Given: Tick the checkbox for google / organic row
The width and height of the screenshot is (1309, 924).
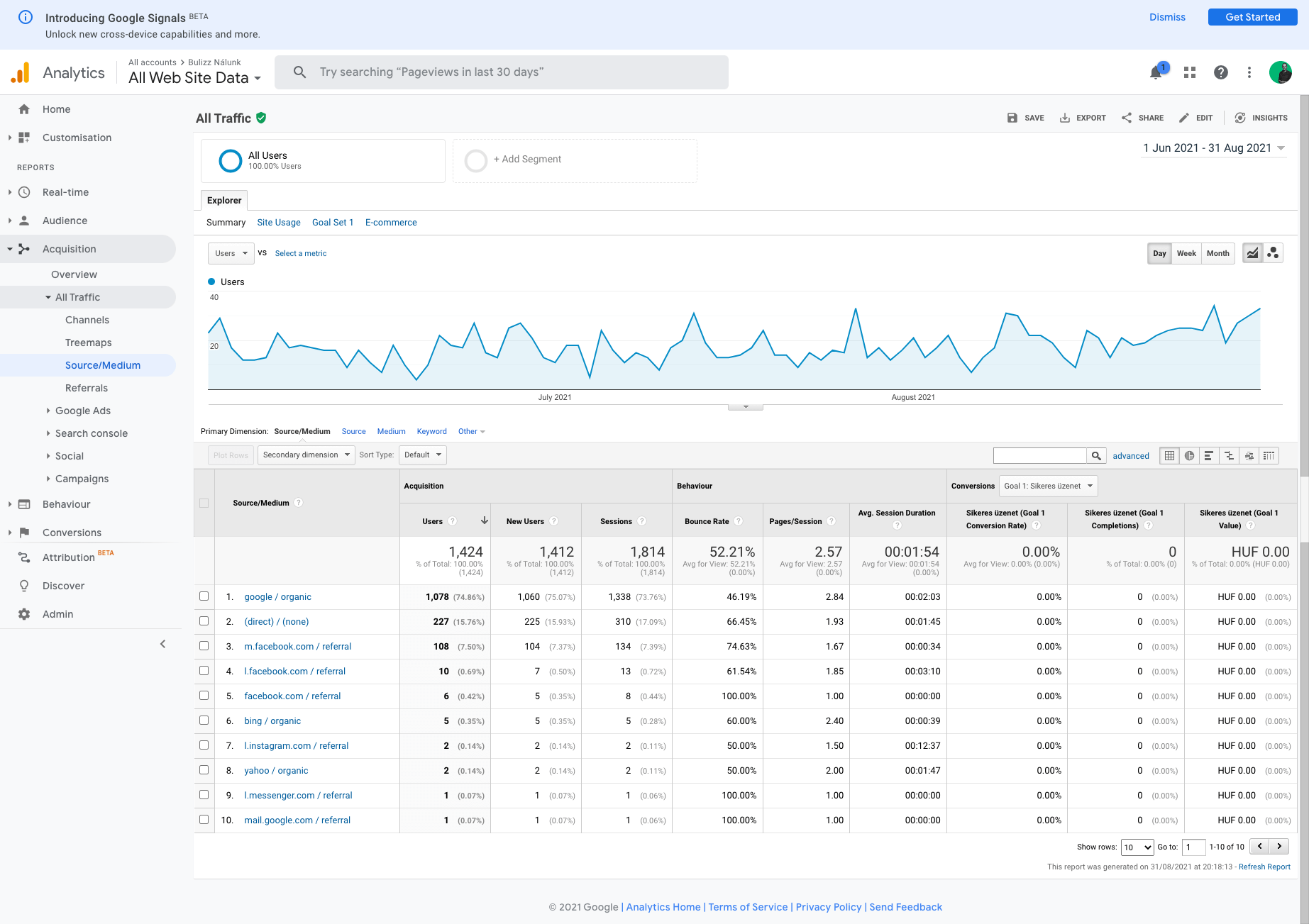Looking at the screenshot, I should point(204,596).
